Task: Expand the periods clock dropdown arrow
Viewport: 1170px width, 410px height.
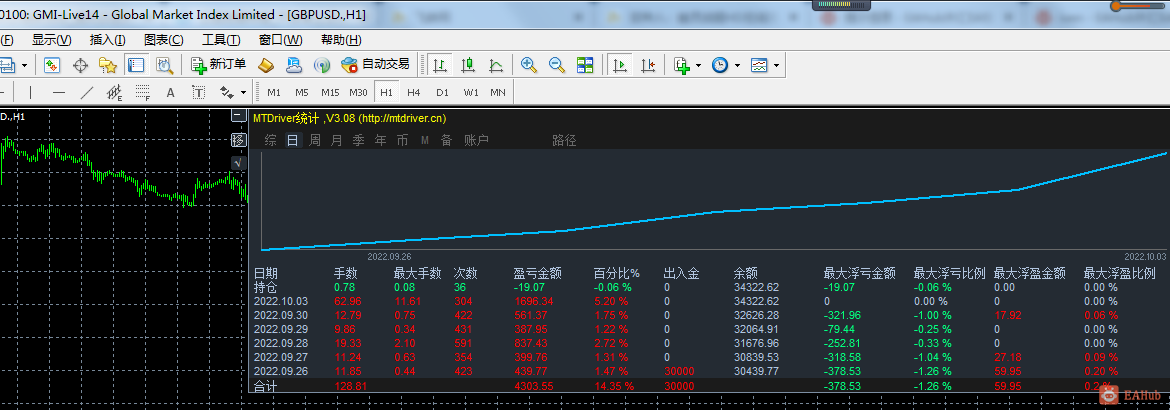Action: tap(737, 66)
